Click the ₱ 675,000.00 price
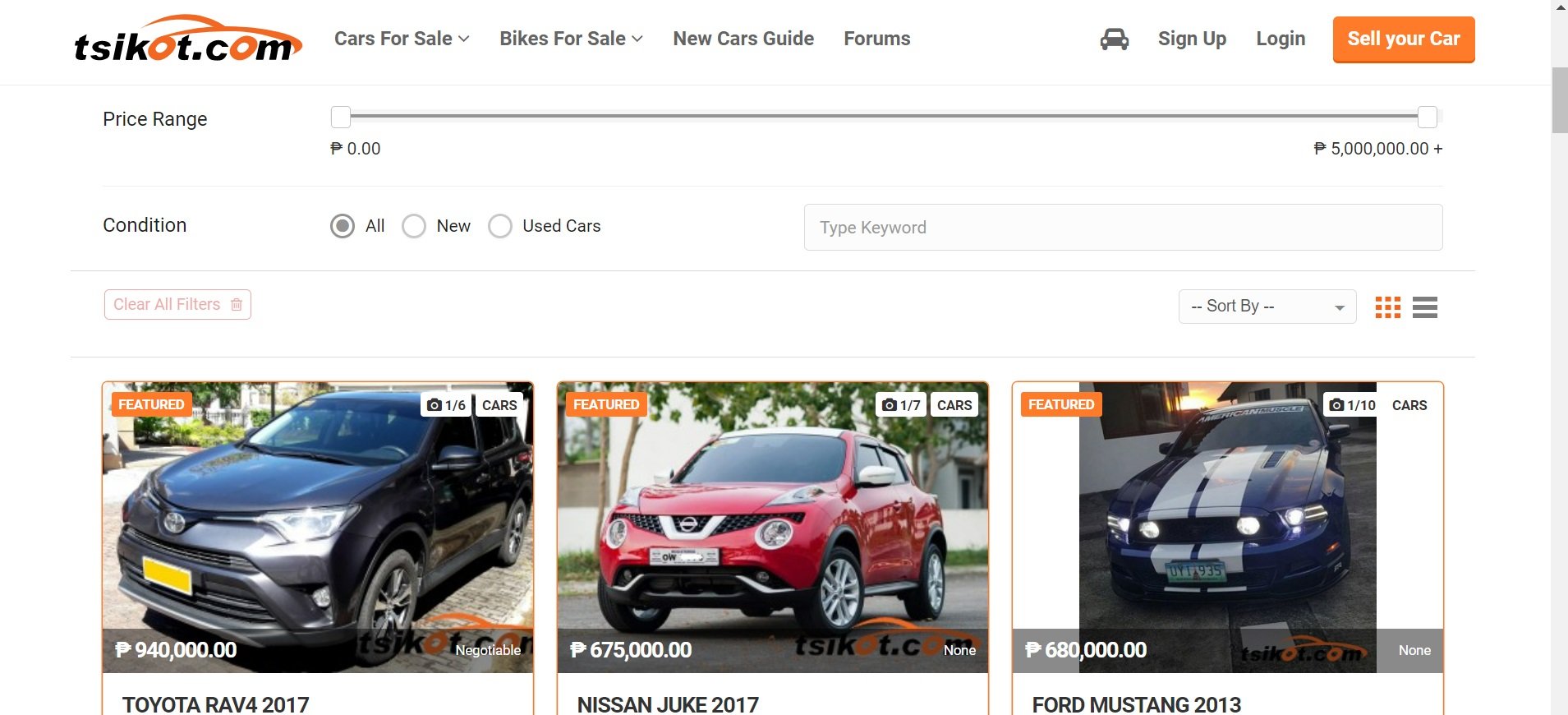This screenshot has width=1568, height=715. click(631, 650)
